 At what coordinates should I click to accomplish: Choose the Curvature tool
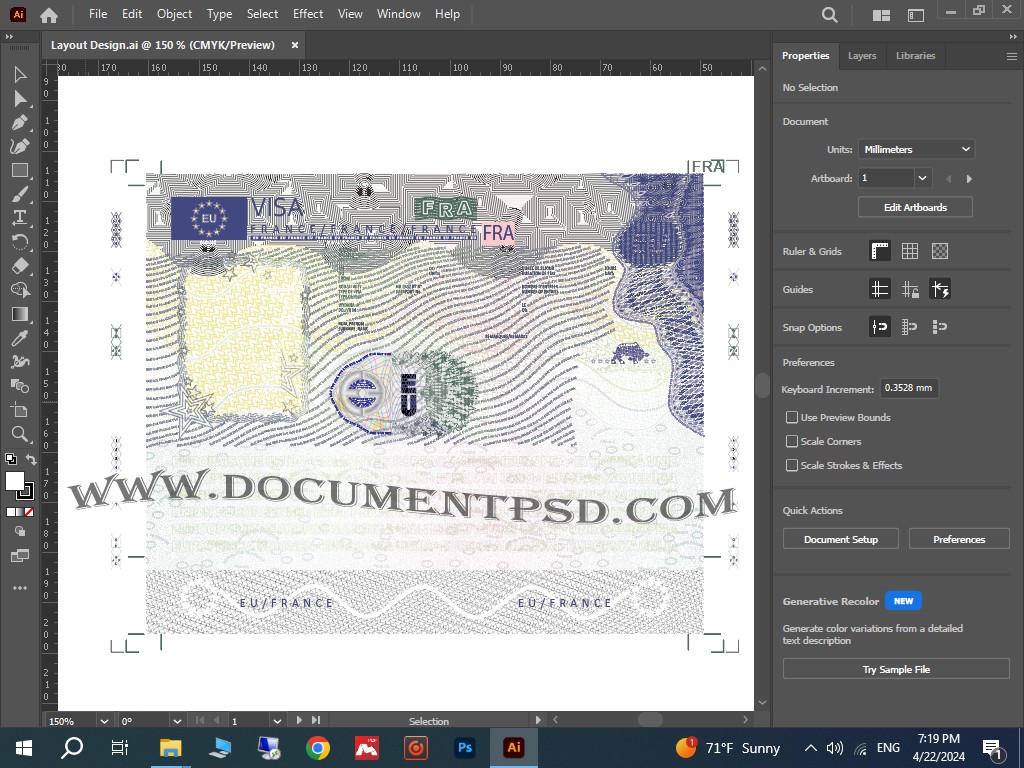[20, 146]
